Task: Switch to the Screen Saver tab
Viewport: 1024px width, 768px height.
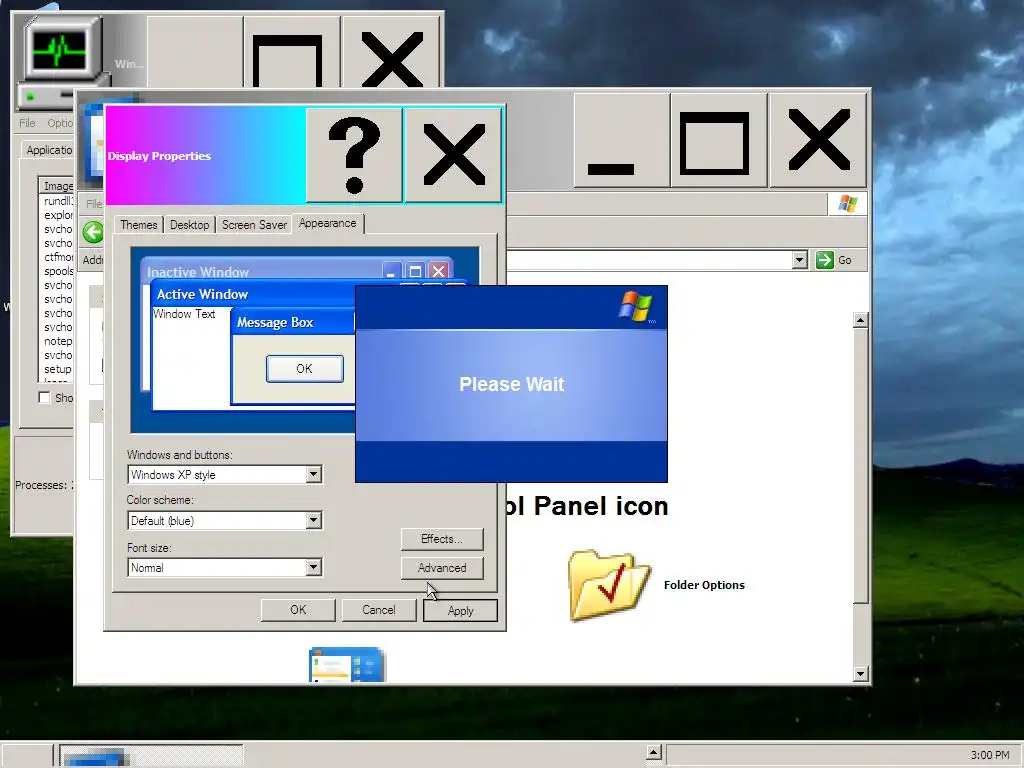Action: pyautogui.click(x=254, y=225)
